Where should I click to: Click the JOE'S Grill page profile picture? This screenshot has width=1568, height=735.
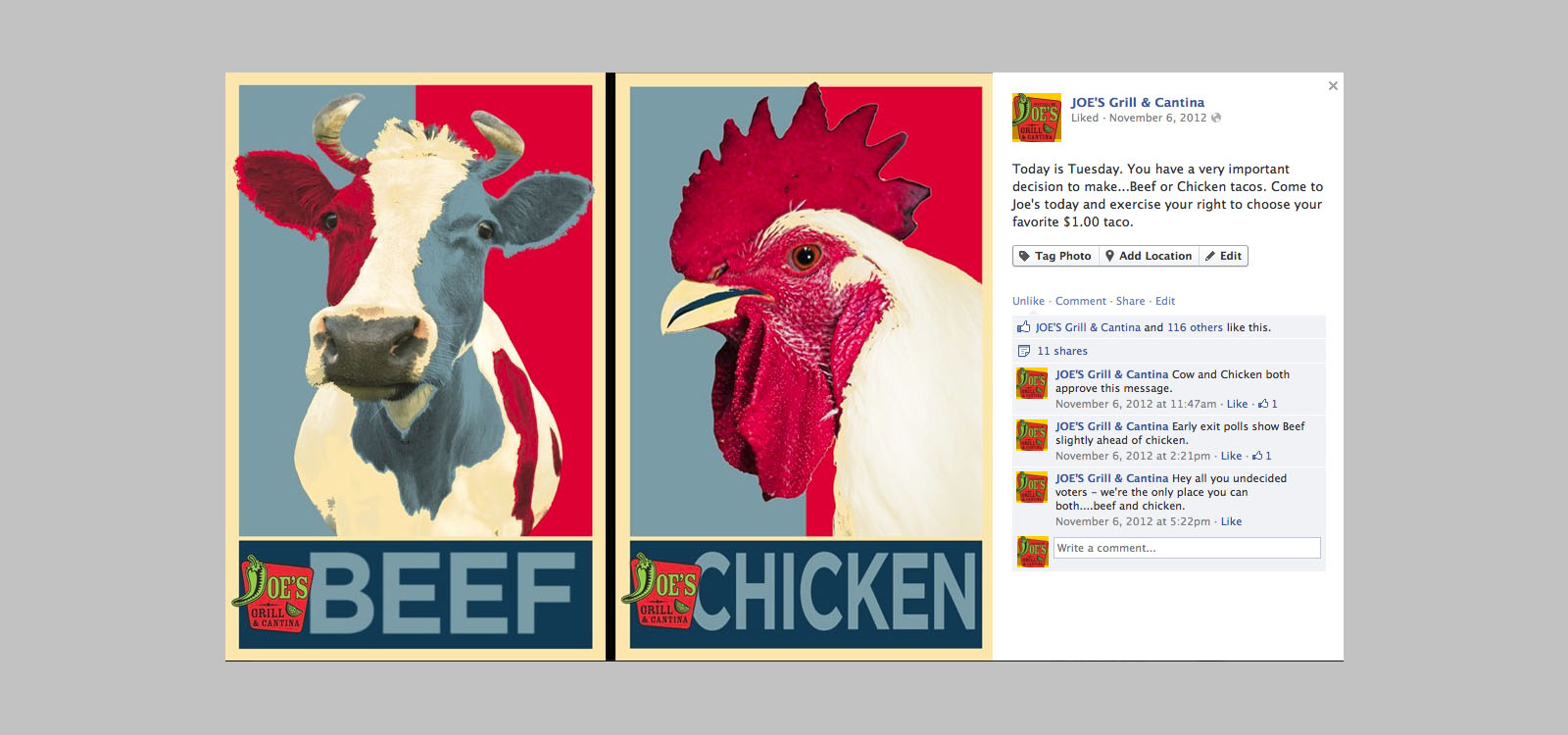click(x=1037, y=118)
